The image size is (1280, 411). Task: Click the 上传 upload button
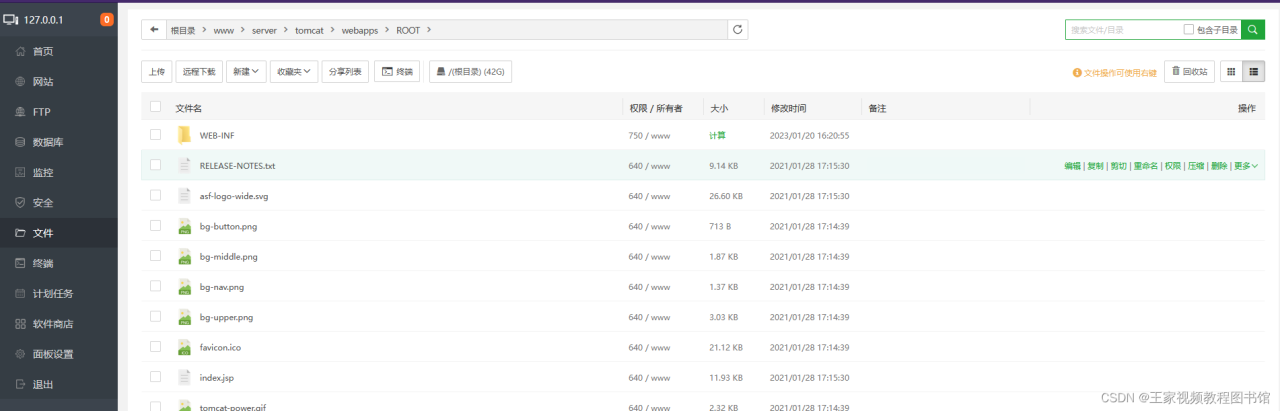tap(156, 72)
